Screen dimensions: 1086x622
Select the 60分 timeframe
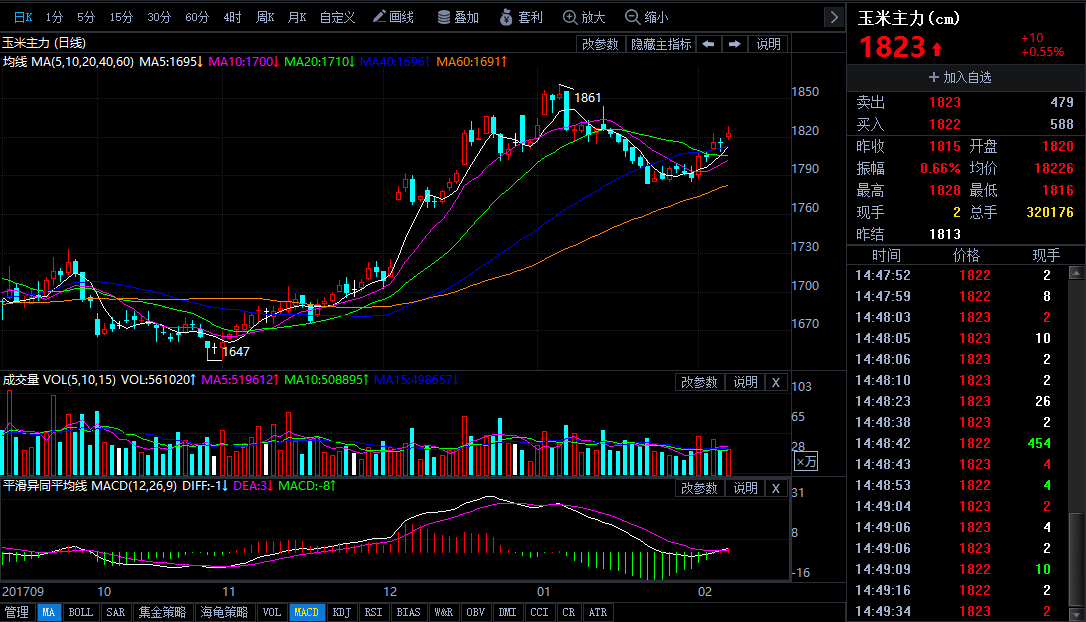click(x=197, y=17)
